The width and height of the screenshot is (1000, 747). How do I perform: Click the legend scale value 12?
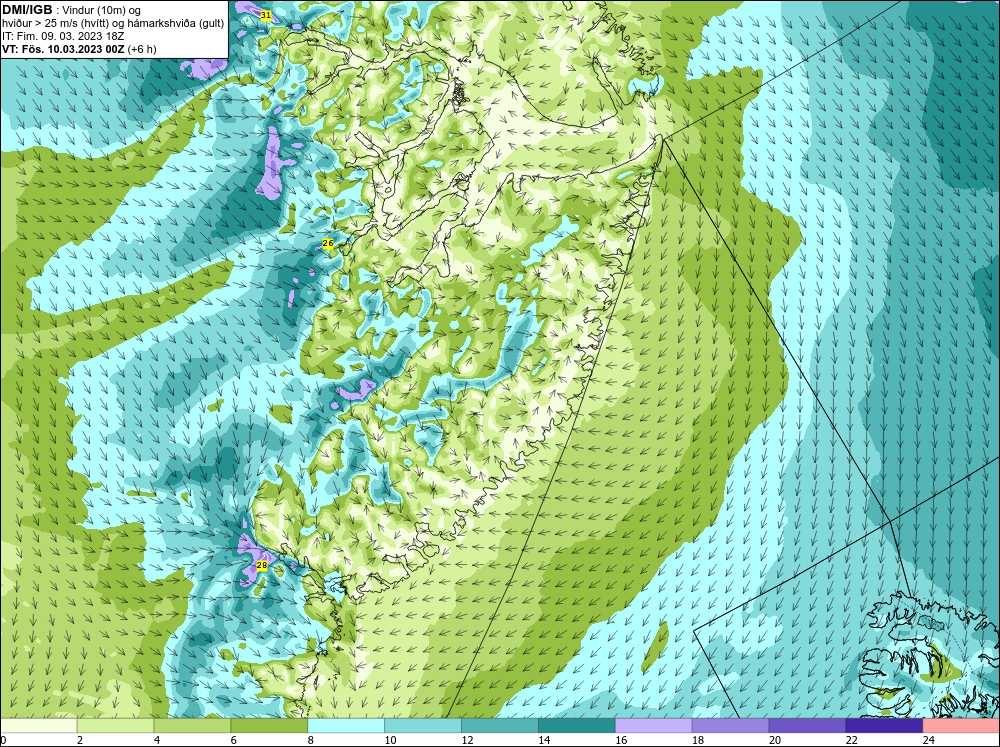467,740
